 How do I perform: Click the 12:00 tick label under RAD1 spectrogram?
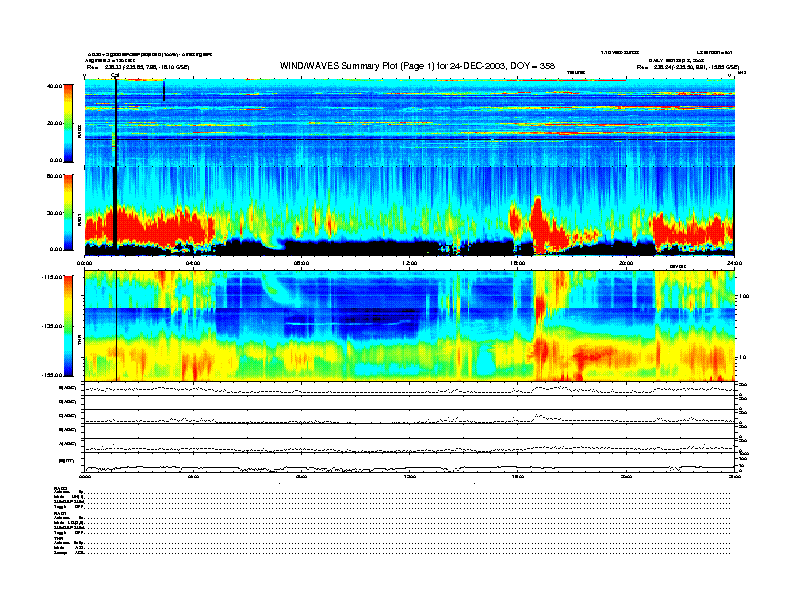410,263
